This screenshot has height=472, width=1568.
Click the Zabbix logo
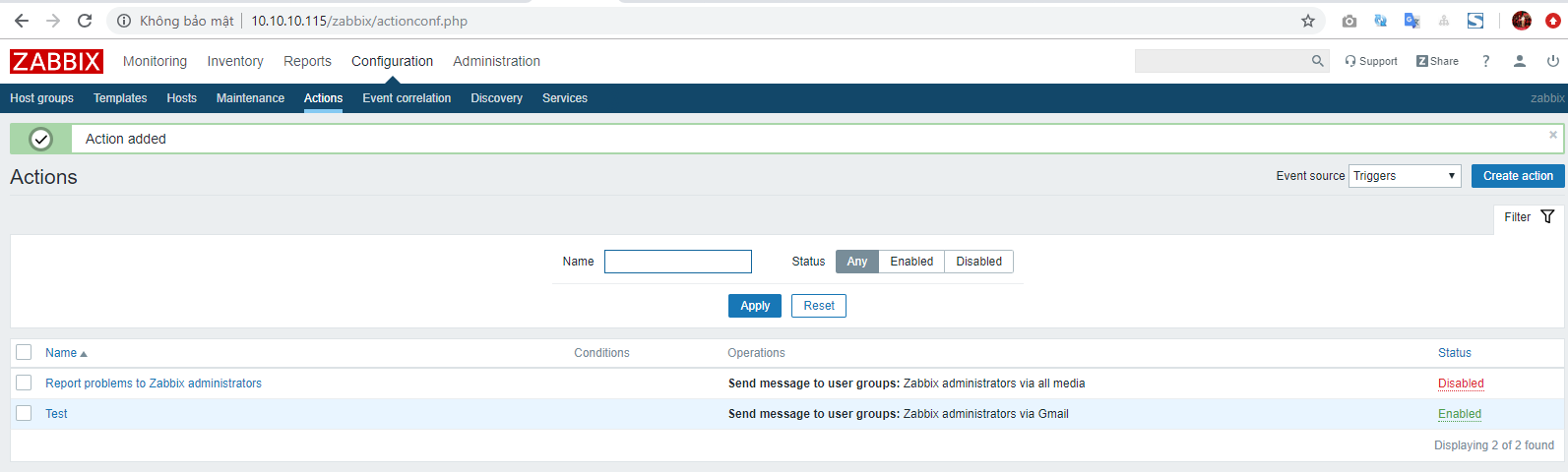pyautogui.click(x=56, y=61)
